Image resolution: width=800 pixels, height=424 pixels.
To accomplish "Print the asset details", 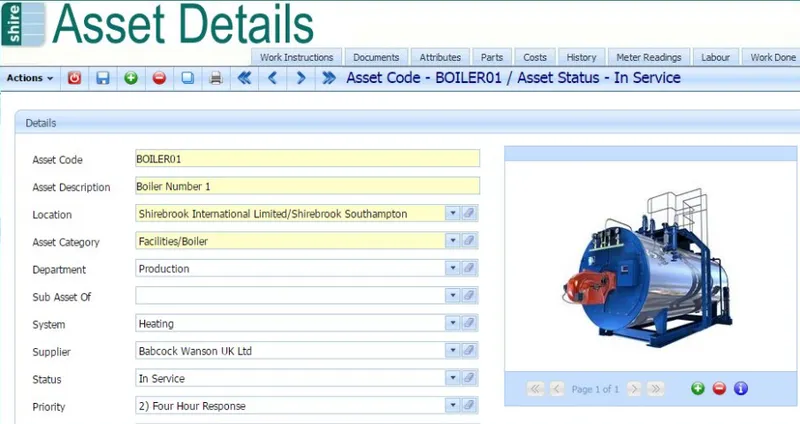I will click(x=216, y=78).
